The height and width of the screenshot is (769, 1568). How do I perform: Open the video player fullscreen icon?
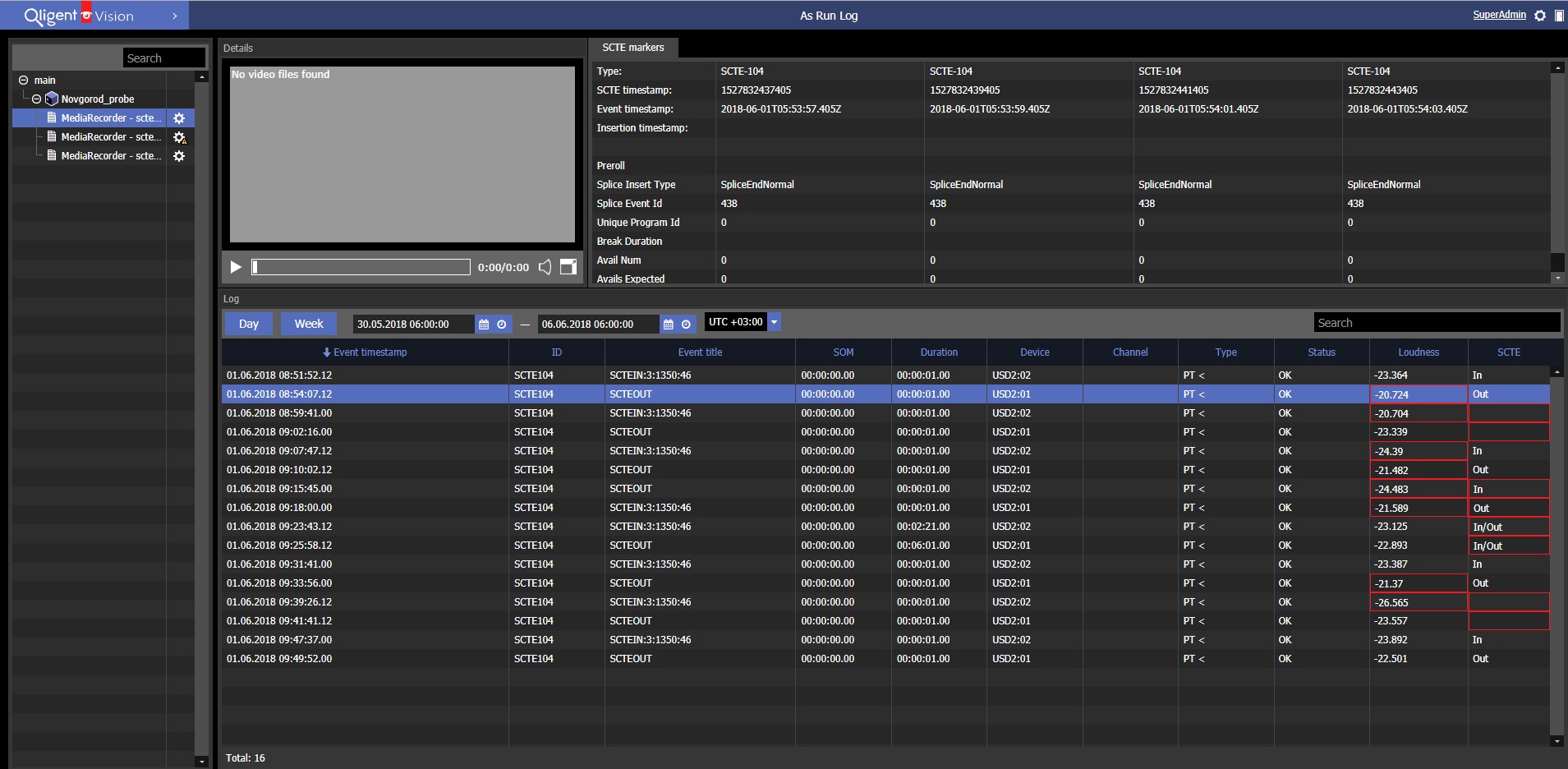[568, 267]
